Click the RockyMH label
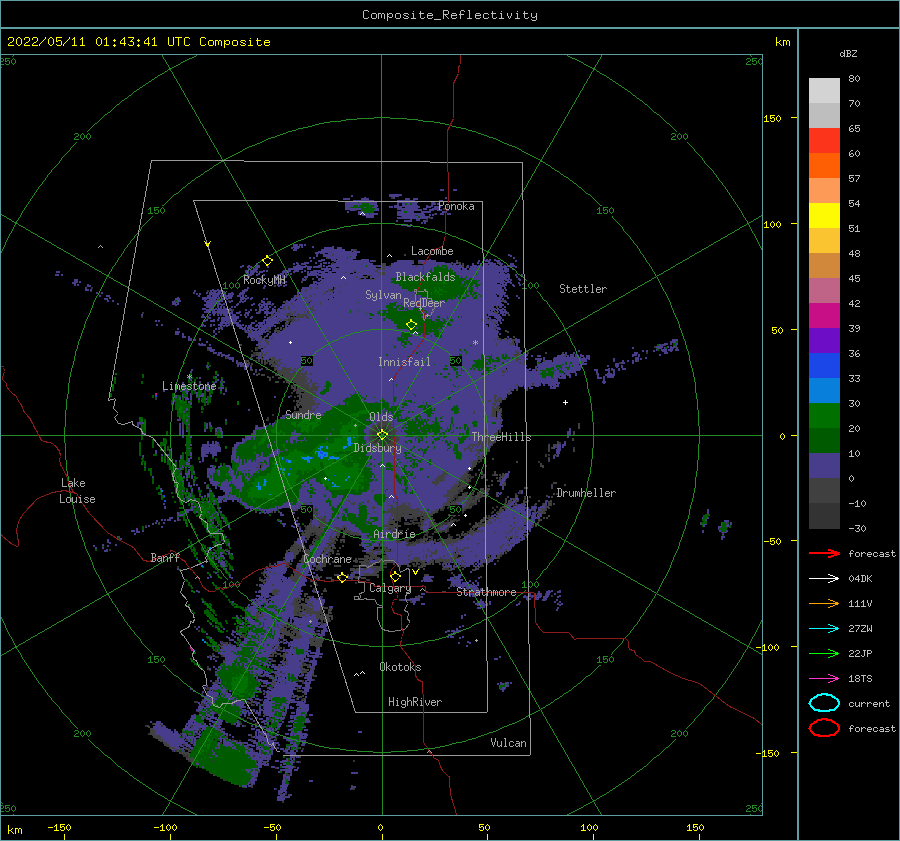This screenshot has width=900, height=841. pyautogui.click(x=265, y=280)
